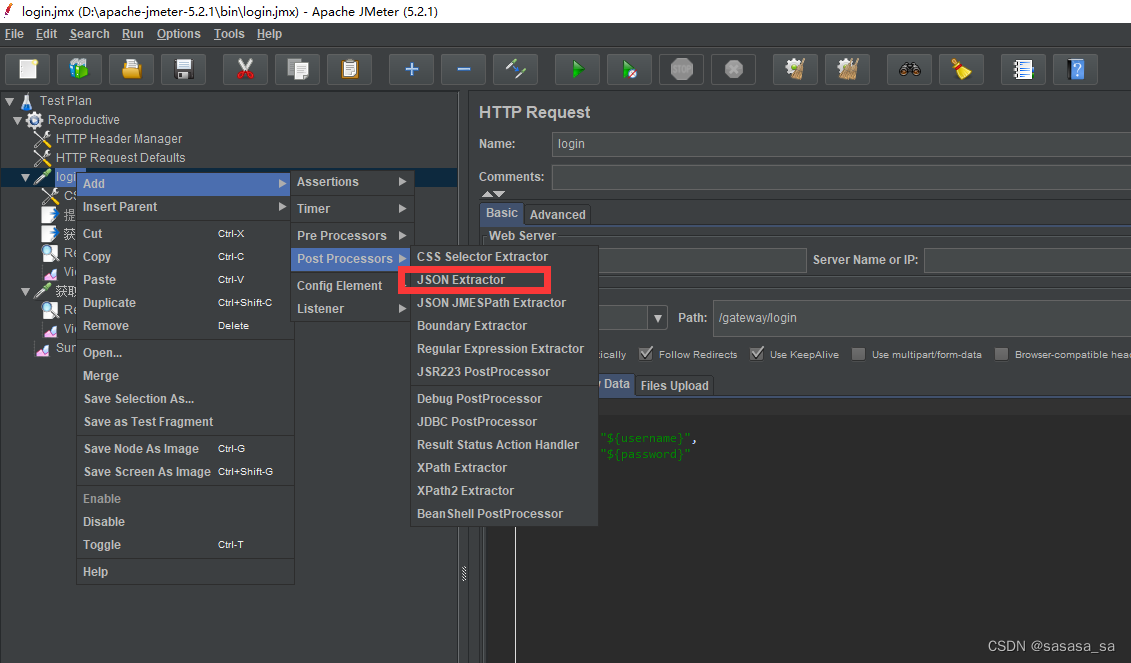Enable Browser-compatible headers checkbox
Image resolution: width=1131 pixels, height=663 pixels.
pyautogui.click(x=1001, y=354)
